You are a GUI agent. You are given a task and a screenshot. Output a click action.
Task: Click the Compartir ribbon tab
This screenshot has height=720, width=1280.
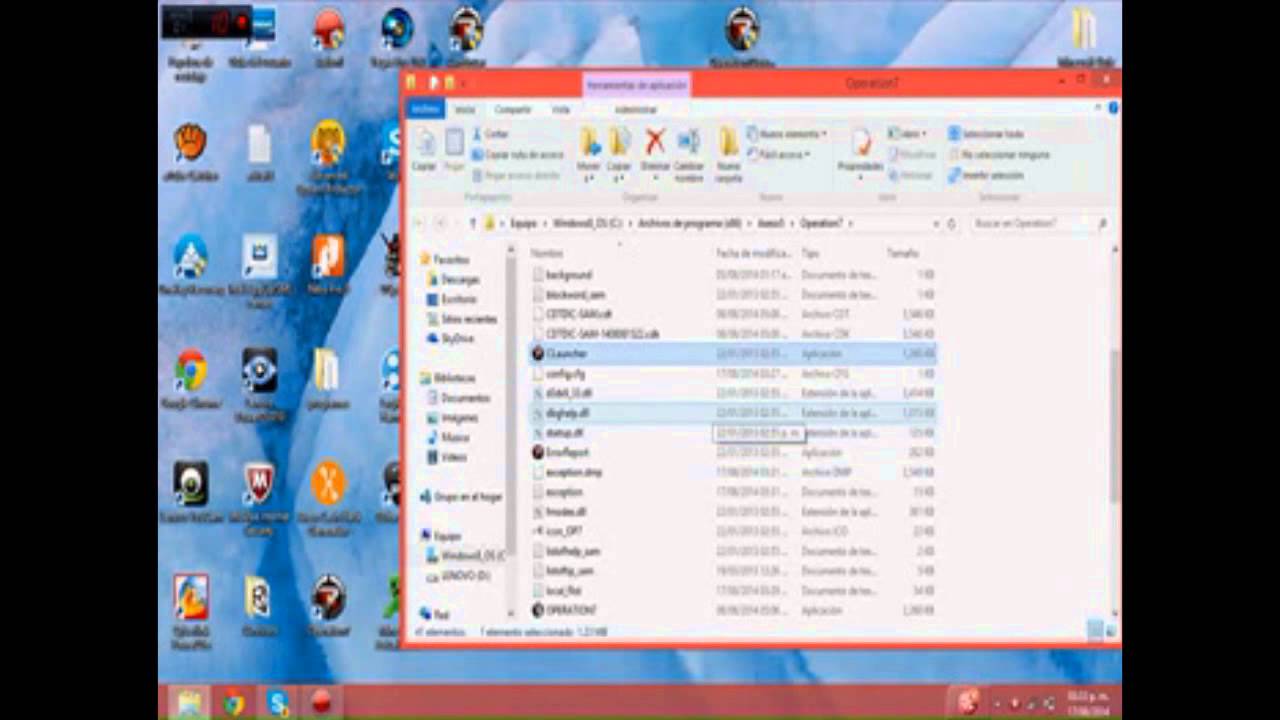(x=513, y=108)
